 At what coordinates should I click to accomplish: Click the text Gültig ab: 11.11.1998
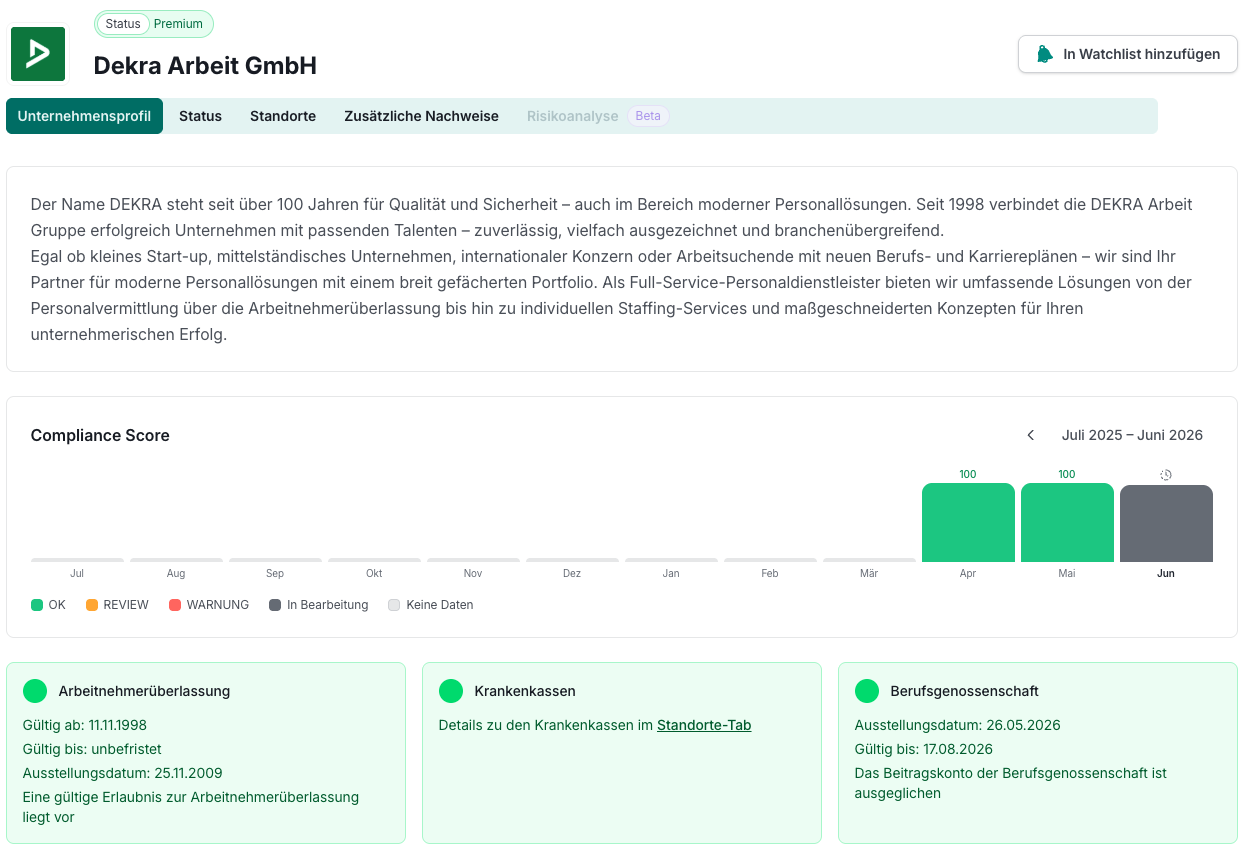(84, 725)
